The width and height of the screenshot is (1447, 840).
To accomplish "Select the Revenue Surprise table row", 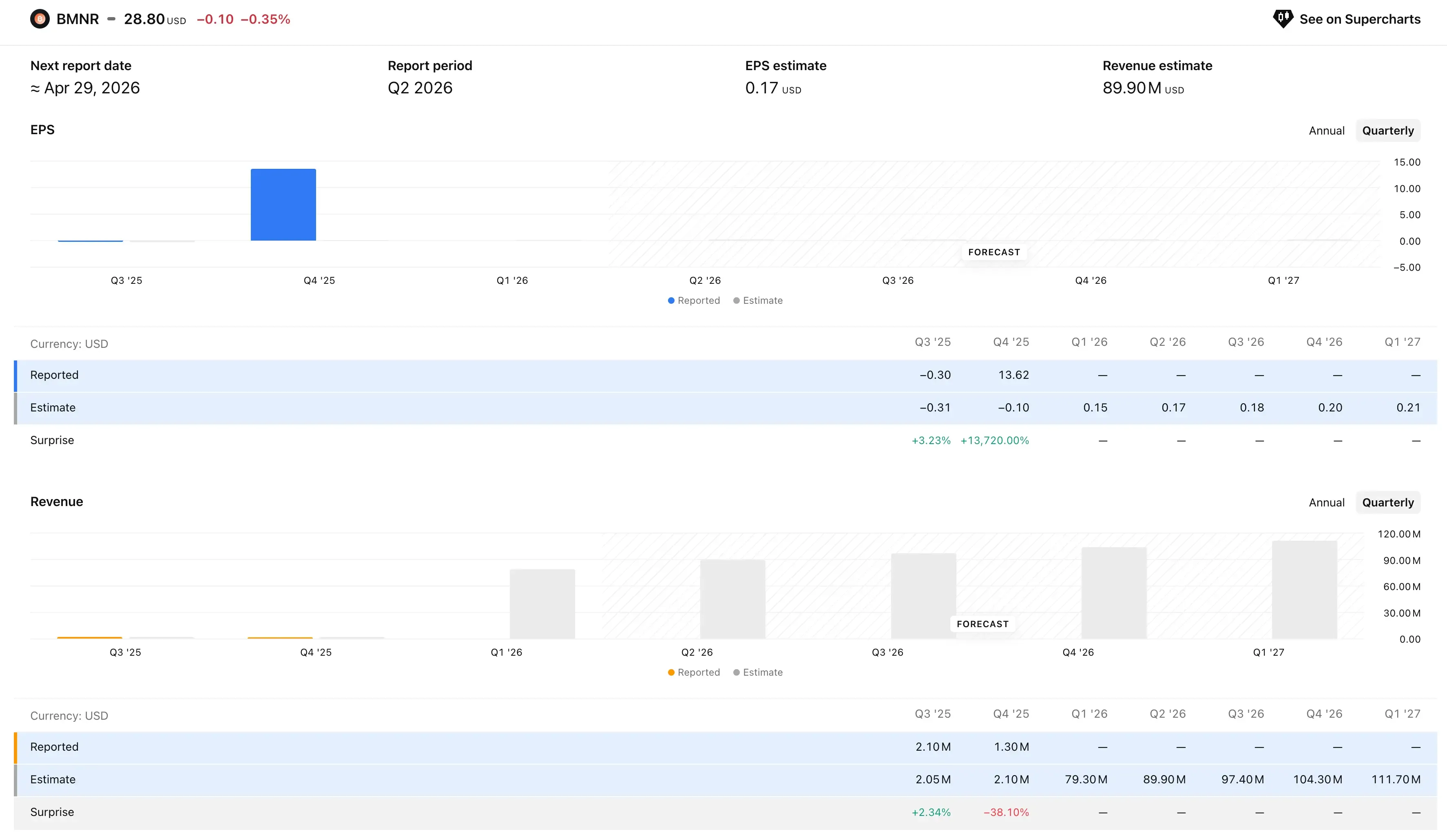I will pyautogui.click(x=52, y=812).
